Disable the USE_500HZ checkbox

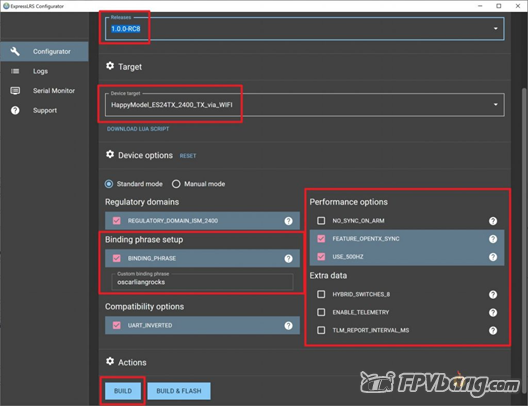[x=321, y=257]
